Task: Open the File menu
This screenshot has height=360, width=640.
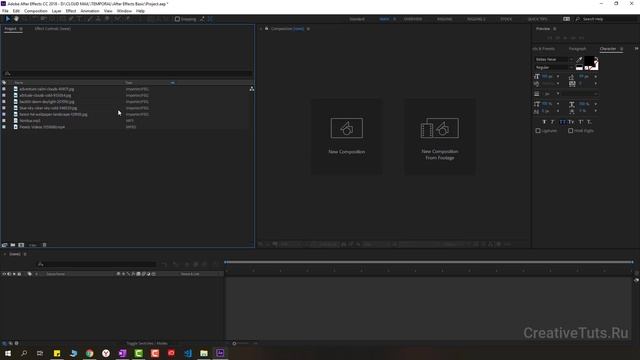Action: tap(5, 11)
